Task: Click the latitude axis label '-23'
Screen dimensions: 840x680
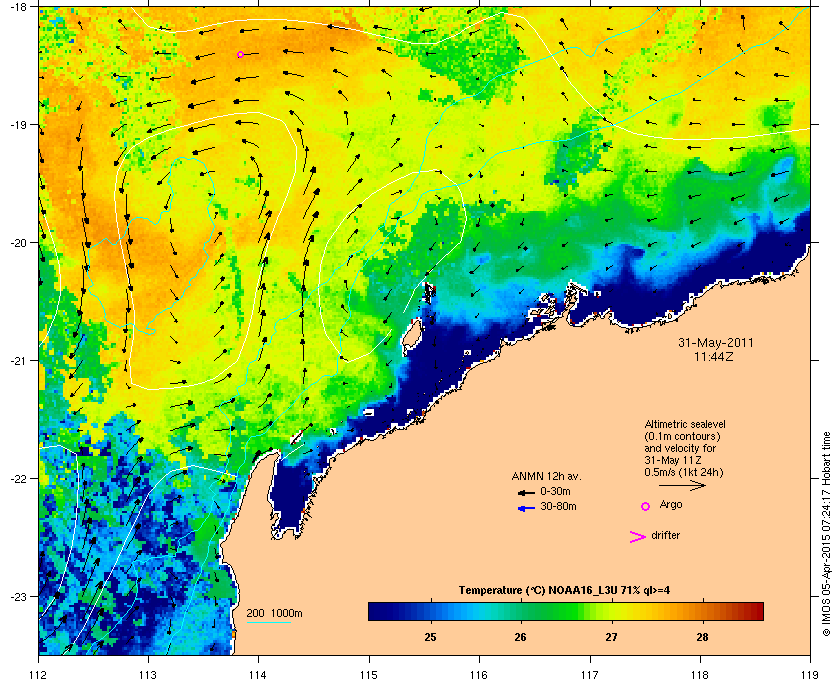Action: [x=18, y=596]
